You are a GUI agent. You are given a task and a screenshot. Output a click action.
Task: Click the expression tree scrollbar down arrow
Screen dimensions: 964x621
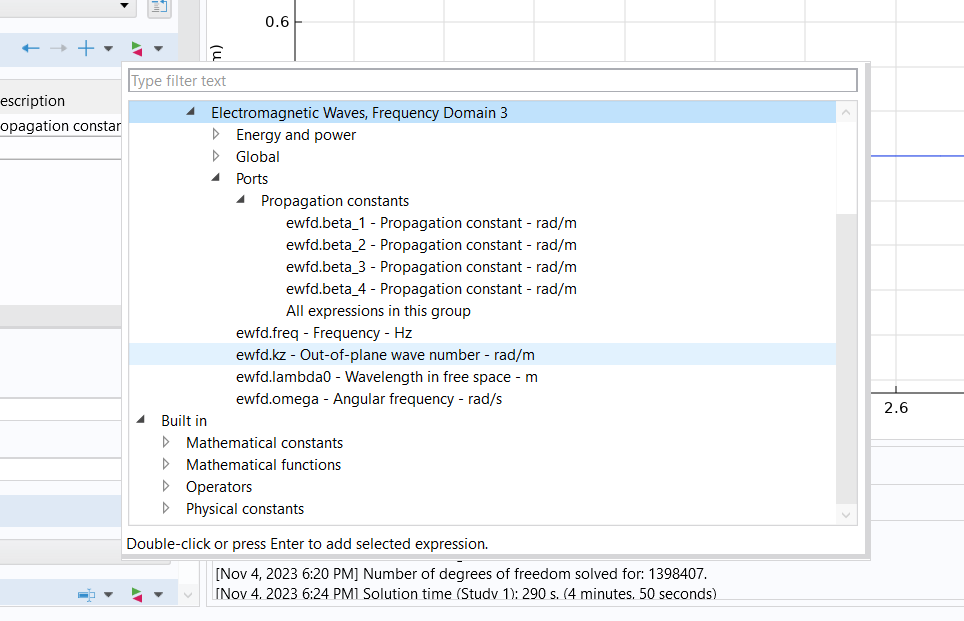point(846,514)
